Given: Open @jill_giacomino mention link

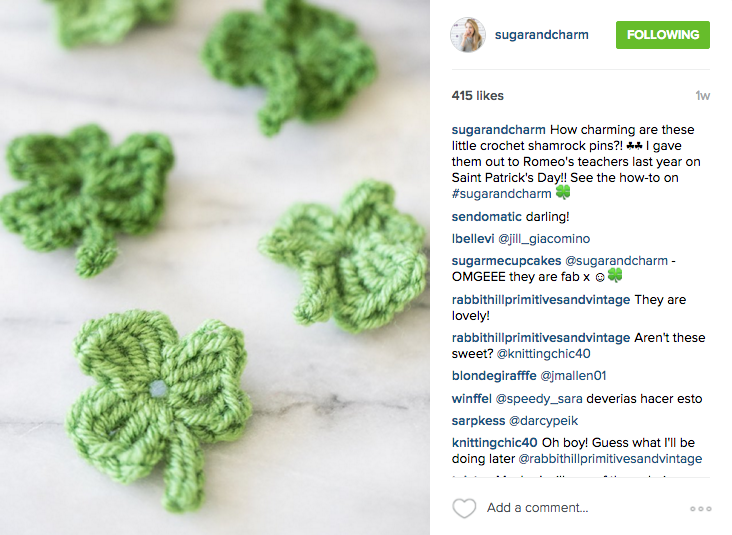Looking at the screenshot, I should pos(544,239).
